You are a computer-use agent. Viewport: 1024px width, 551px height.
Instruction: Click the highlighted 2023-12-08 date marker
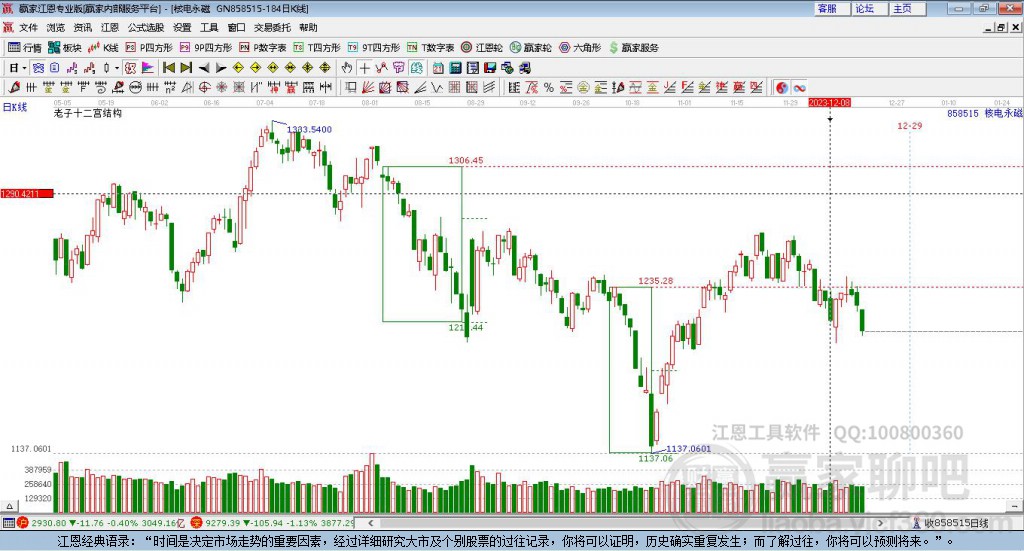[829, 103]
